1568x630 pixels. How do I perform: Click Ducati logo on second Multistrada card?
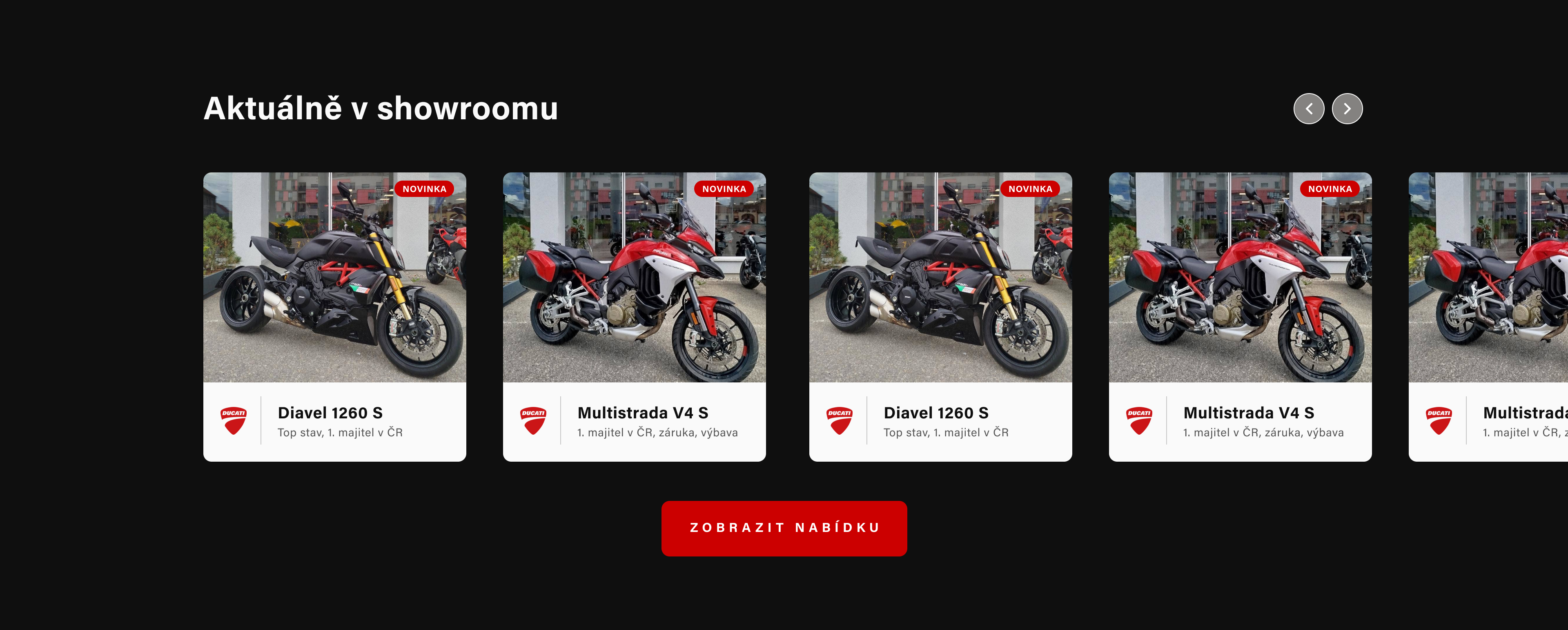tap(1138, 420)
